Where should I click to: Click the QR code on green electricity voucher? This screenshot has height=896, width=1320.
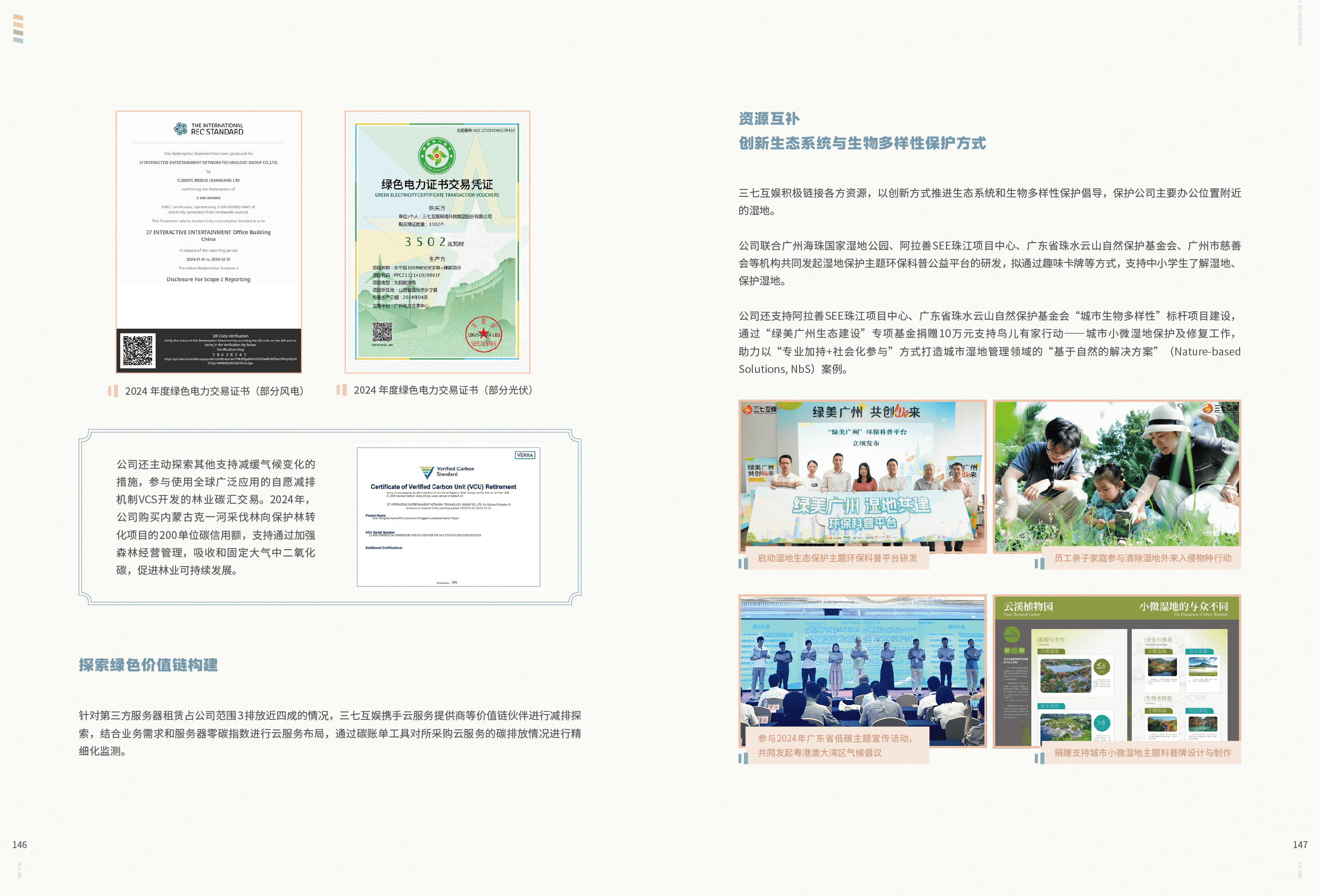click(x=382, y=333)
